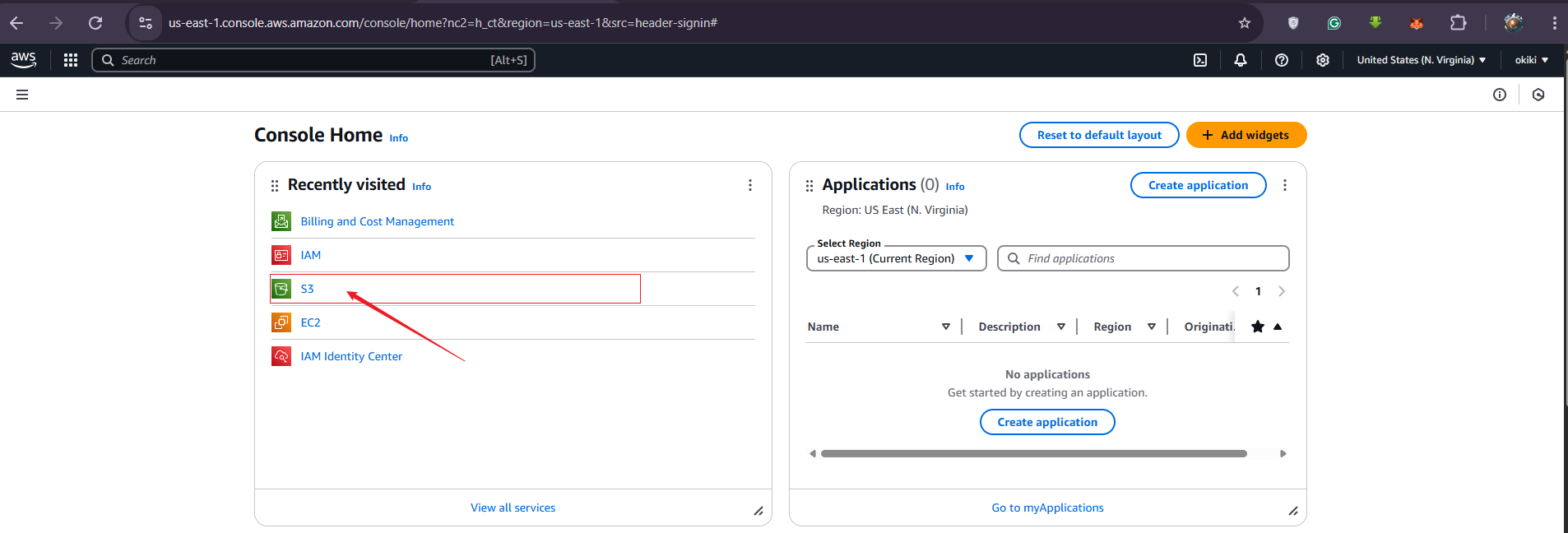Viewport: 1568px width, 533px height.
Task: Click Info link beside Console Home
Action: 399,138
